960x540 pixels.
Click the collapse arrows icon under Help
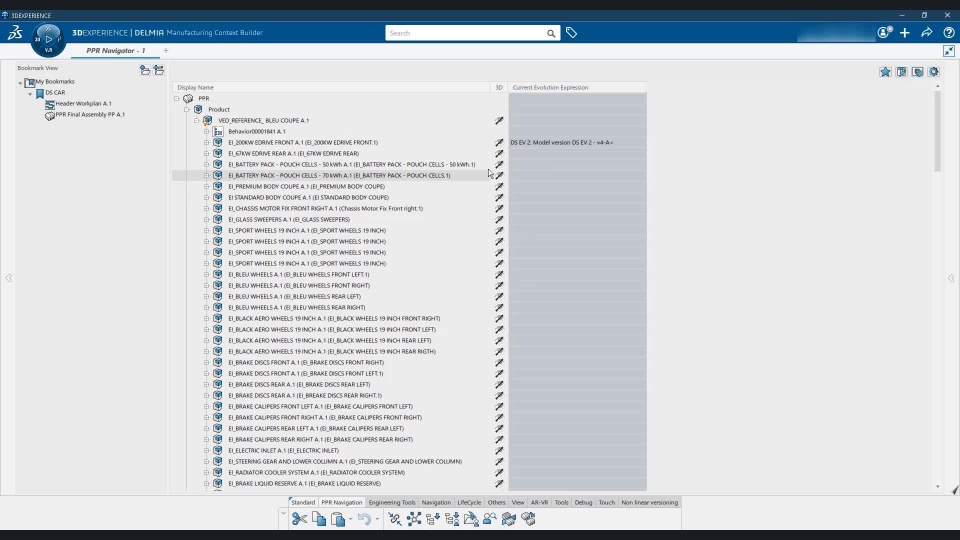point(949,51)
